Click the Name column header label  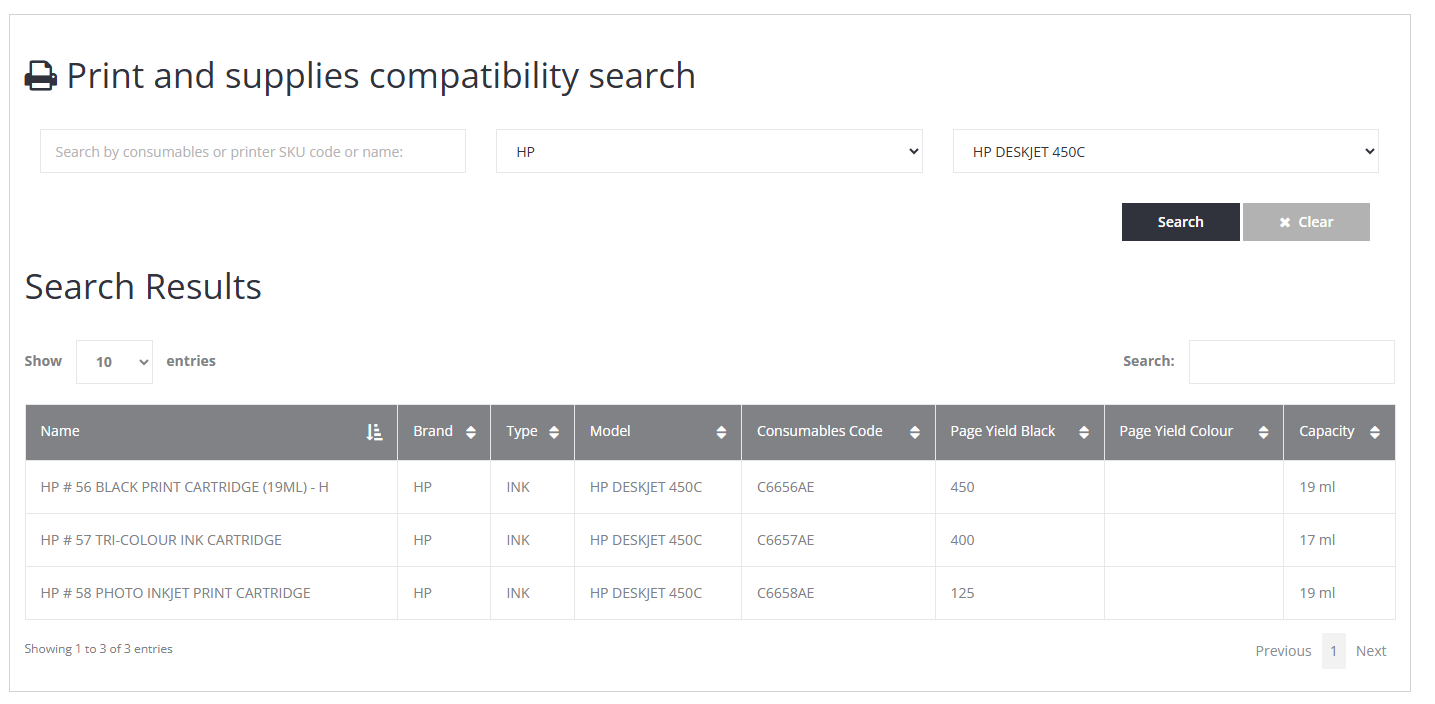(60, 431)
